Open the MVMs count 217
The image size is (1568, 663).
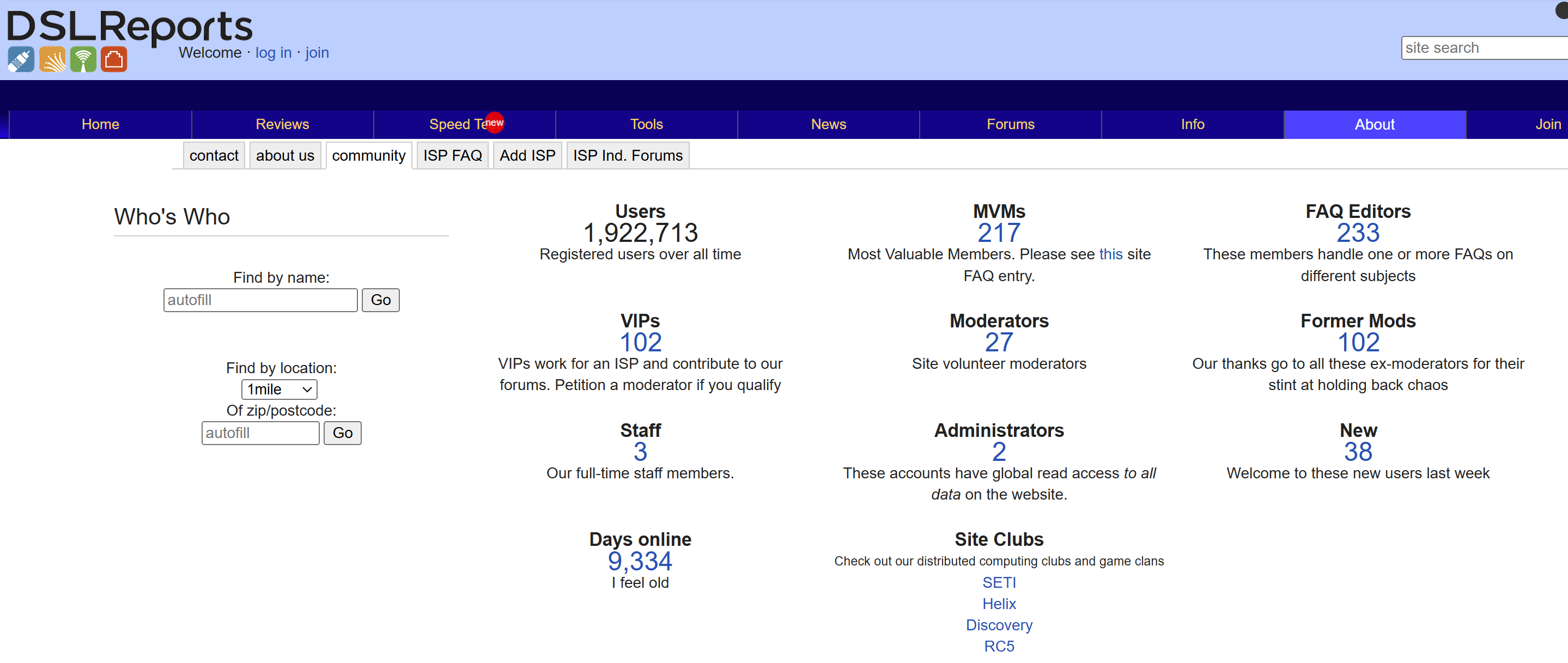(x=999, y=233)
